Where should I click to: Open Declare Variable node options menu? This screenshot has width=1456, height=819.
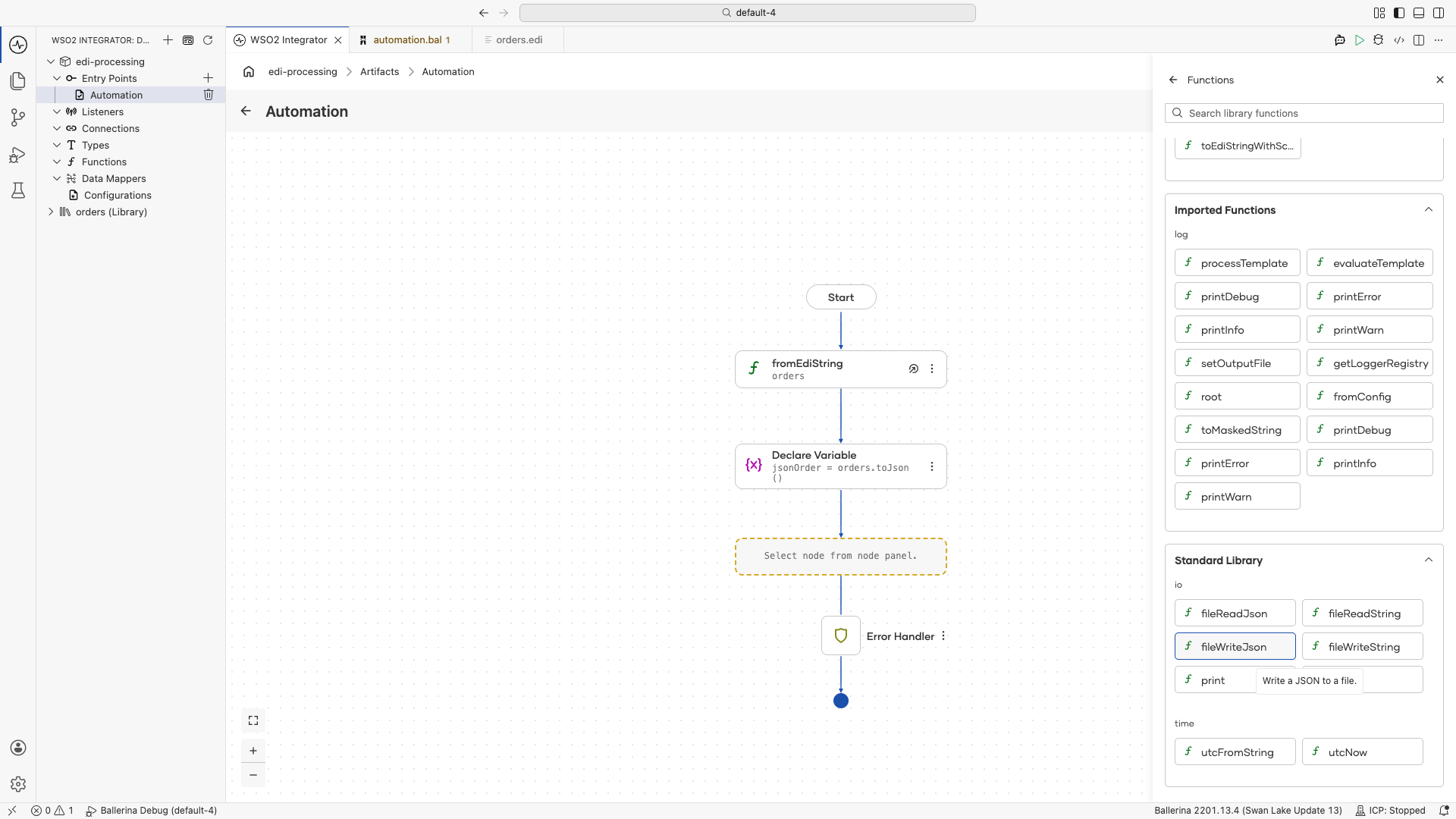(932, 467)
